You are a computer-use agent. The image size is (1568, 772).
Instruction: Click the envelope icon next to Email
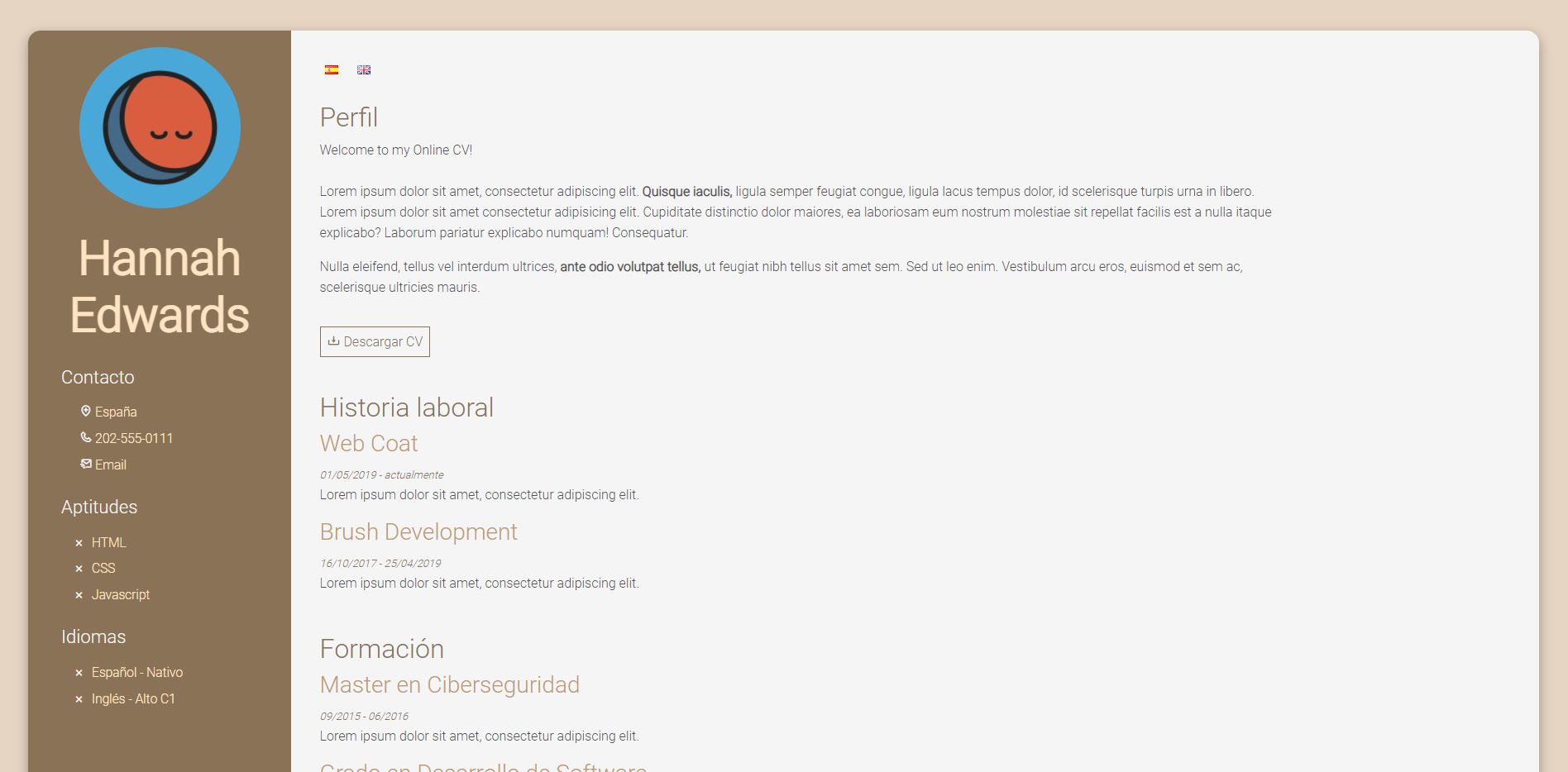tap(86, 464)
